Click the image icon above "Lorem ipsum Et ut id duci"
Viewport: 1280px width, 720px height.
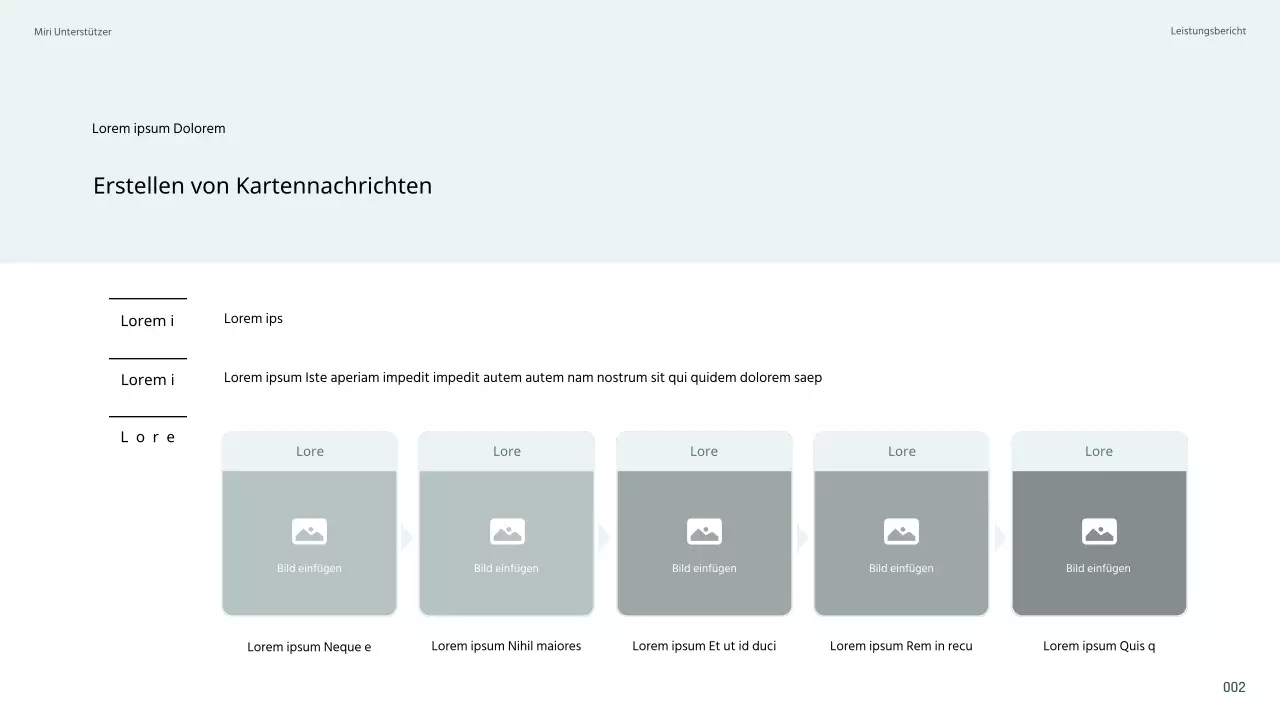pos(704,531)
